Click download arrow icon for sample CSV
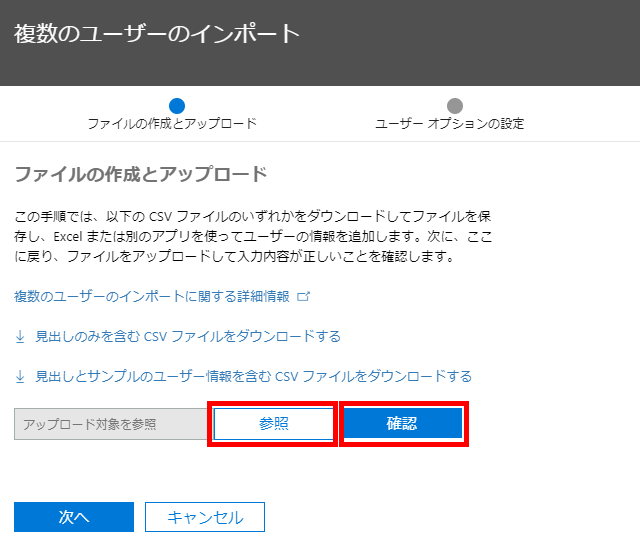Viewport: 640px width, 554px height. pos(20,376)
